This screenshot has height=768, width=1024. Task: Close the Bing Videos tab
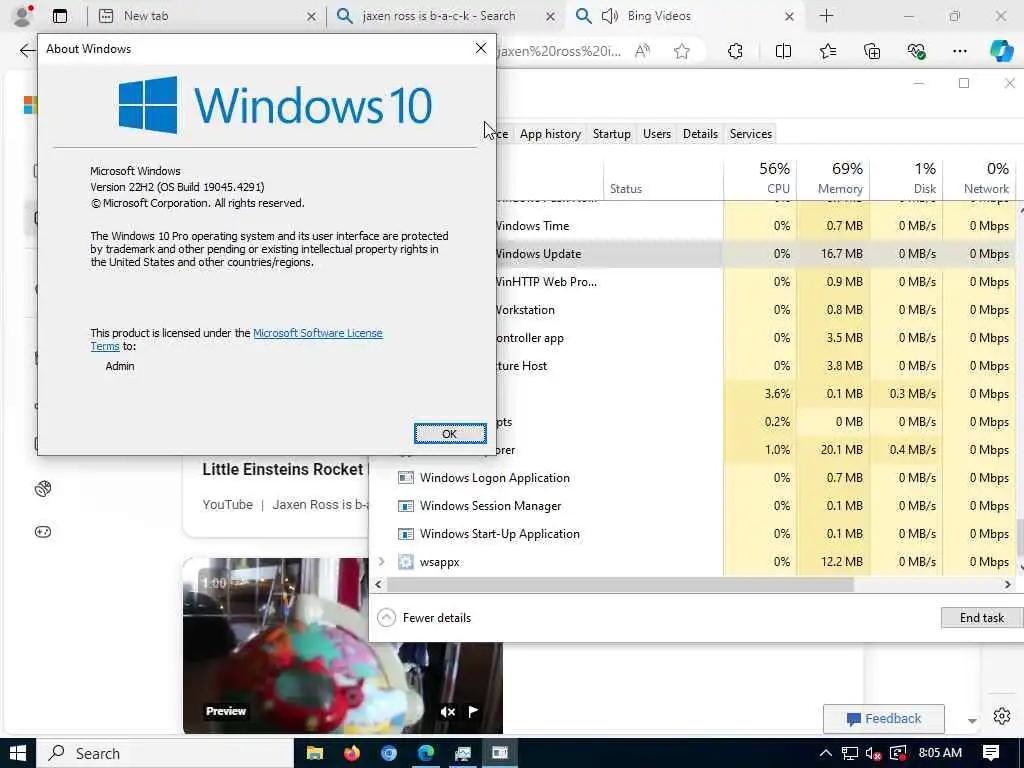[789, 16]
